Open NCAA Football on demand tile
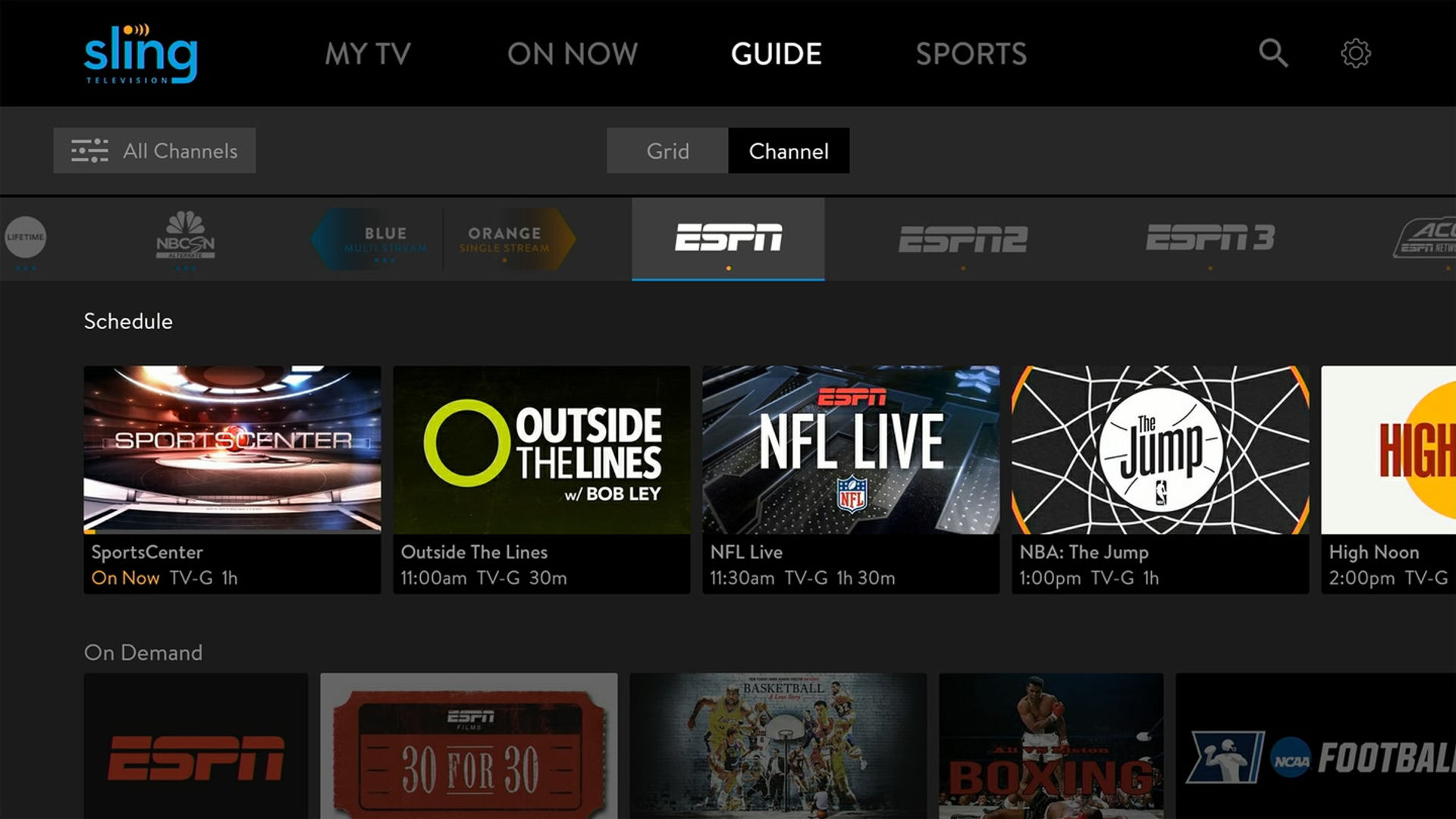The image size is (1456, 819). (x=1316, y=746)
